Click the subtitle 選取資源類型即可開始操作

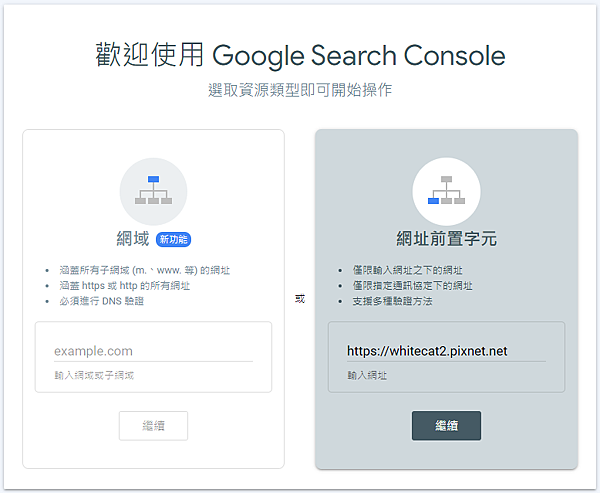coord(300,90)
